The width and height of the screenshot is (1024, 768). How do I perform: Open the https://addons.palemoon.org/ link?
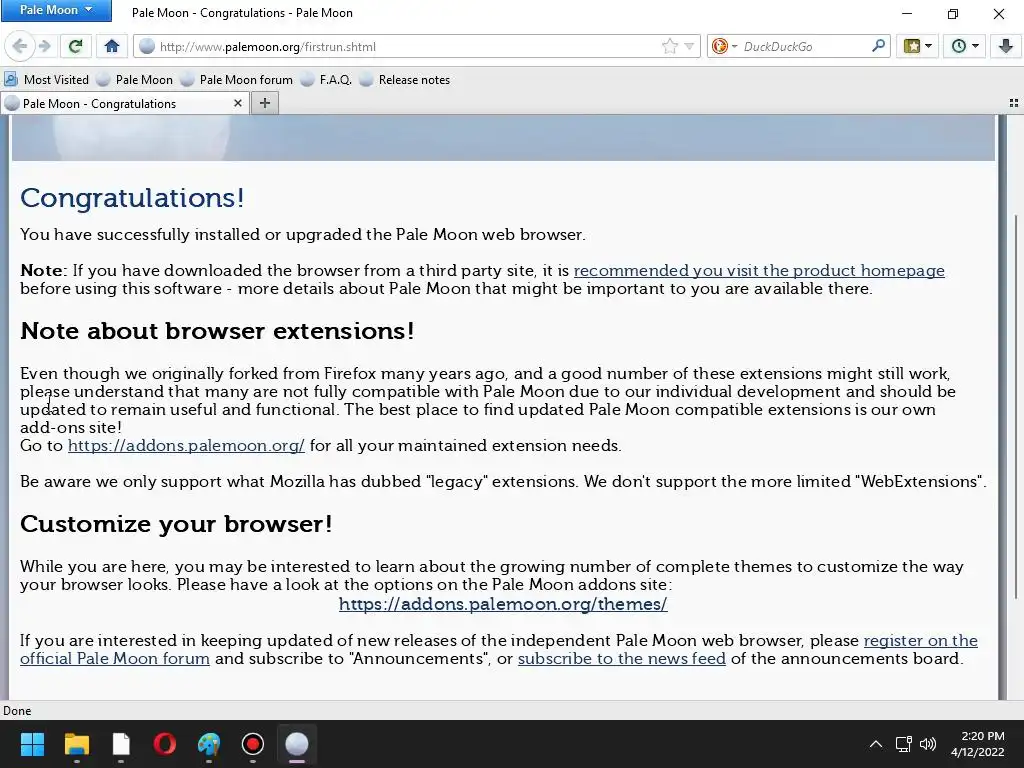coord(186,445)
